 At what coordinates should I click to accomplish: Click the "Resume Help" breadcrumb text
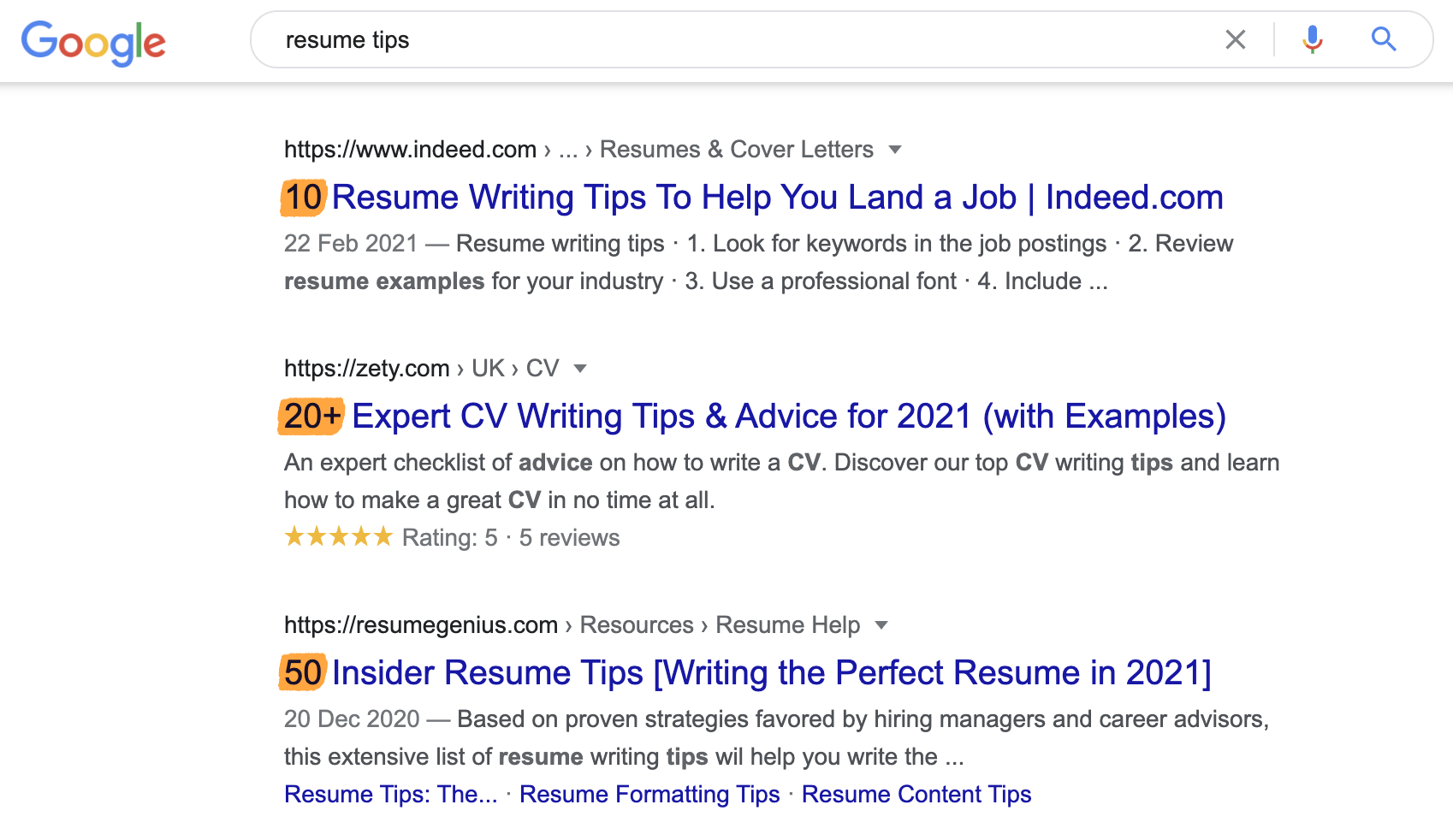click(x=787, y=625)
